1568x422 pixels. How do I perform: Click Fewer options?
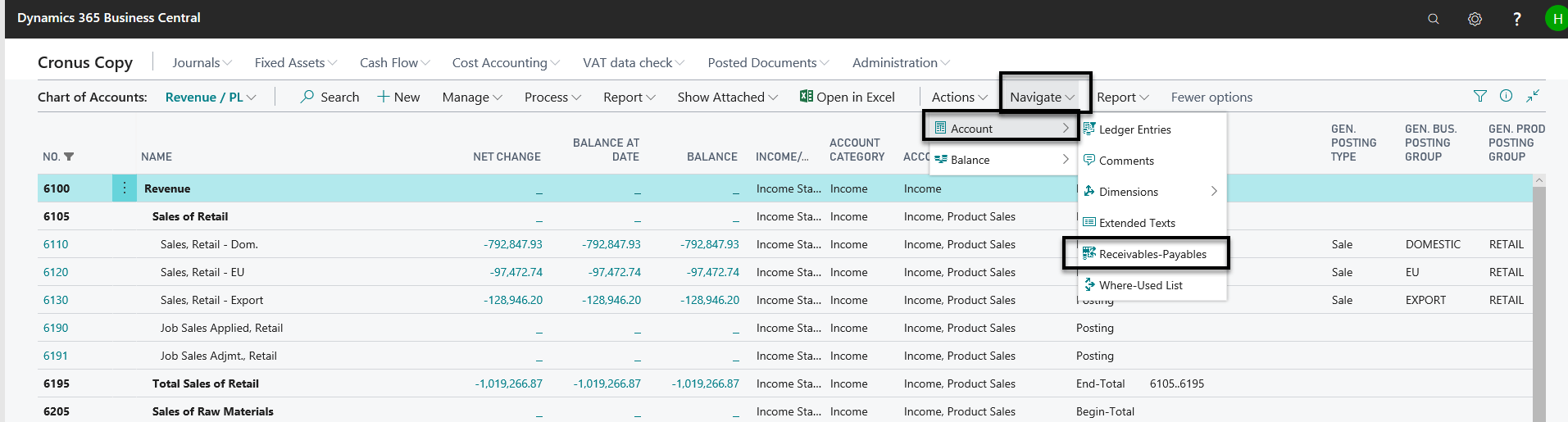(x=1211, y=97)
